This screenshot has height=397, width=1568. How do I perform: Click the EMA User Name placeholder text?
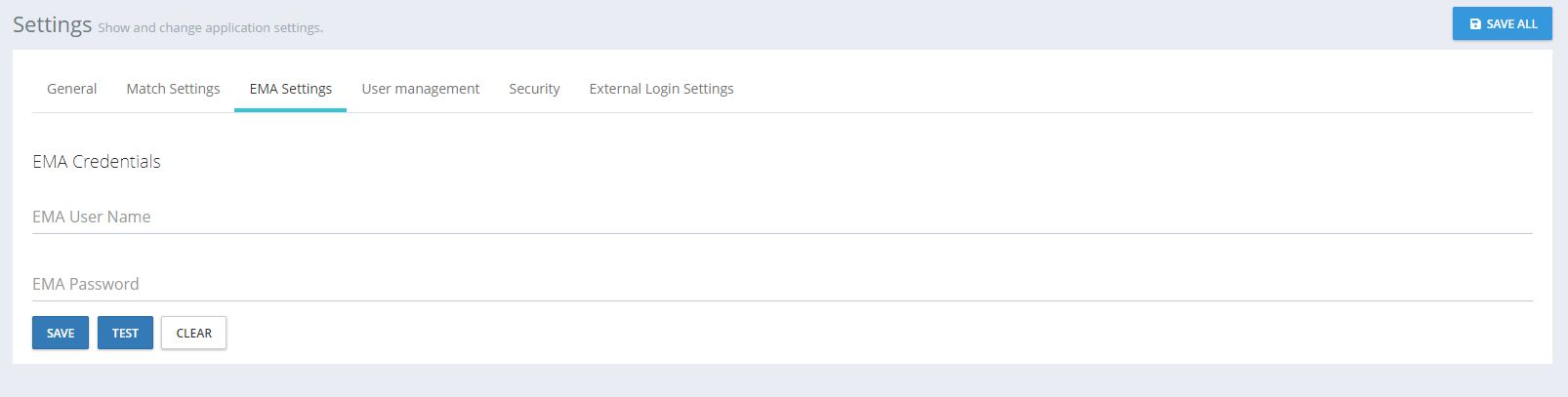91,218
